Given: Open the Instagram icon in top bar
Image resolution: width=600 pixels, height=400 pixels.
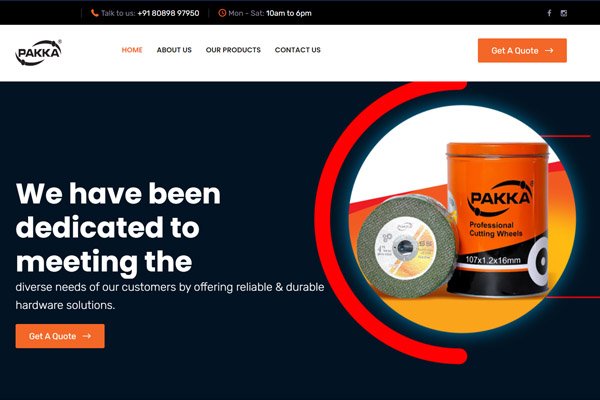Looking at the screenshot, I should pyautogui.click(x=564, y=13).
